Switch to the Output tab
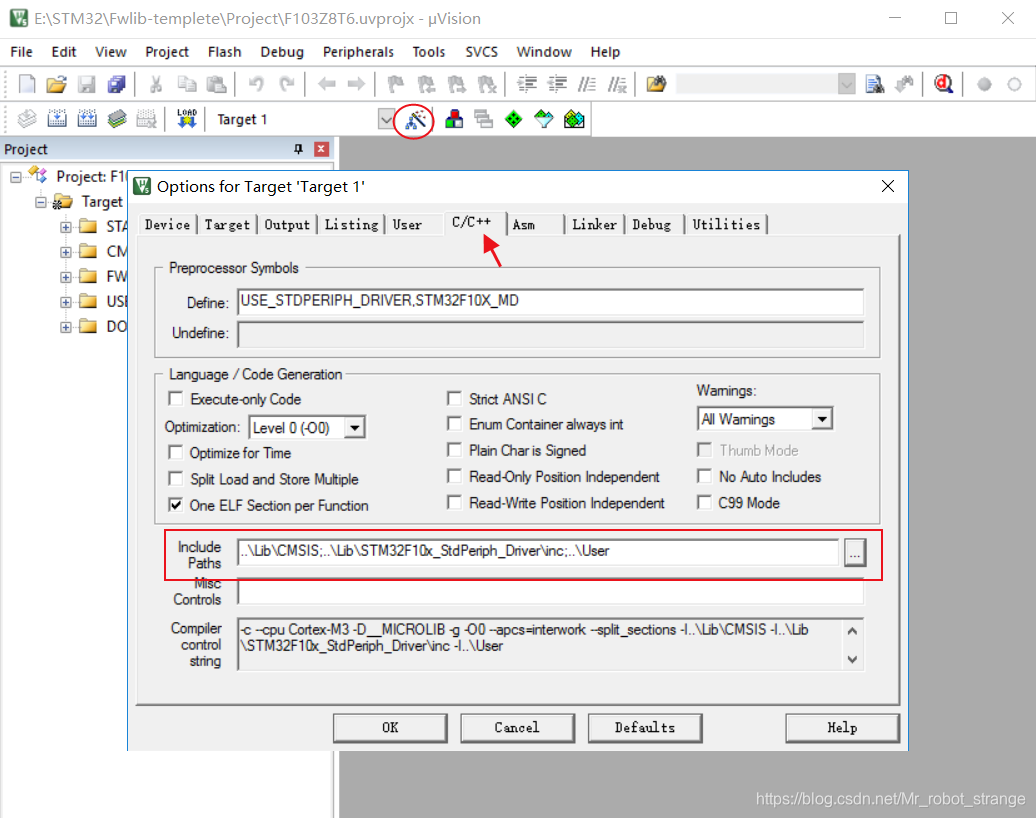Viewport: 1036px width, 818px height. click(x=287, y=225)
